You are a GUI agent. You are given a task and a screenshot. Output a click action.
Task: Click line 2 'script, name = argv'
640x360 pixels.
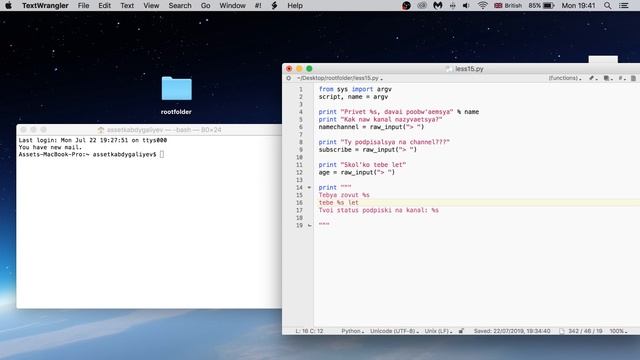pos(353,97)
